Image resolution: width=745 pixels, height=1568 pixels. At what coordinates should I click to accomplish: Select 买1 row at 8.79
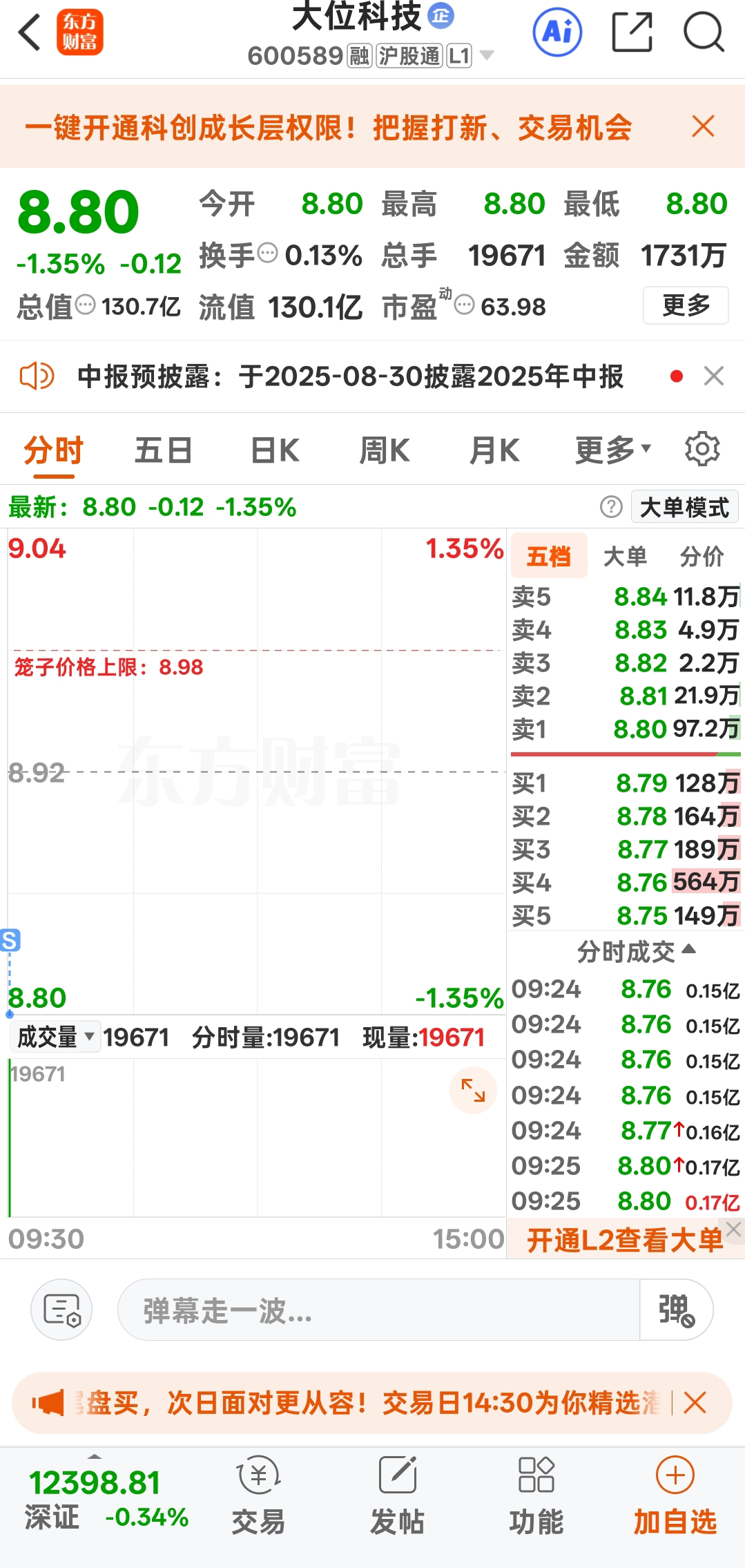(x=626, y=783)
